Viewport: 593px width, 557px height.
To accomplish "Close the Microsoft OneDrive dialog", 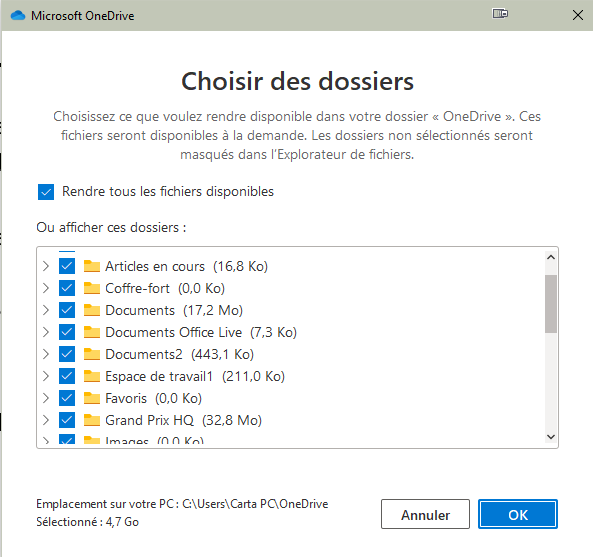I will 577,15.
